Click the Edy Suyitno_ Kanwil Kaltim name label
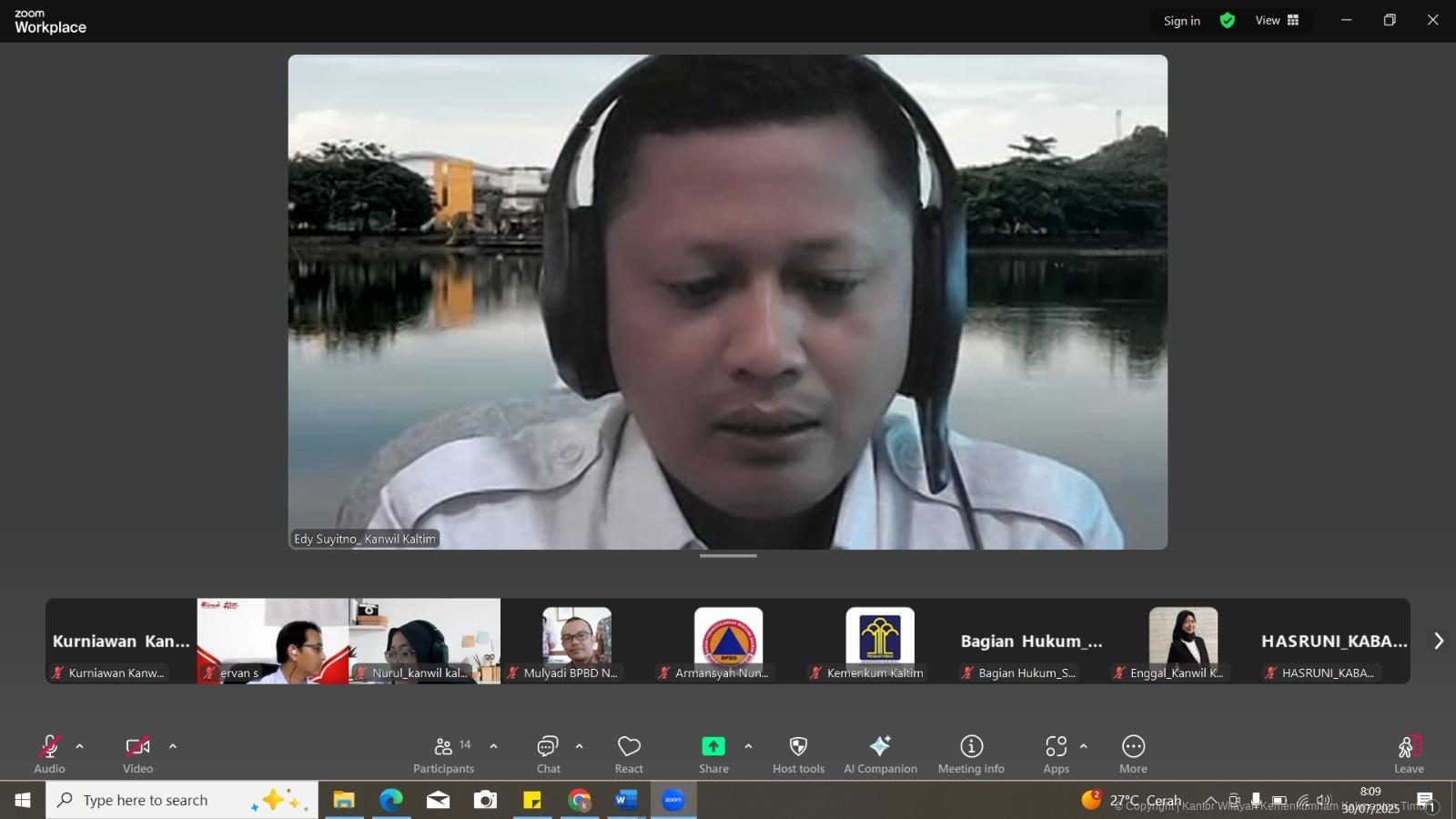 click(365, 539)
